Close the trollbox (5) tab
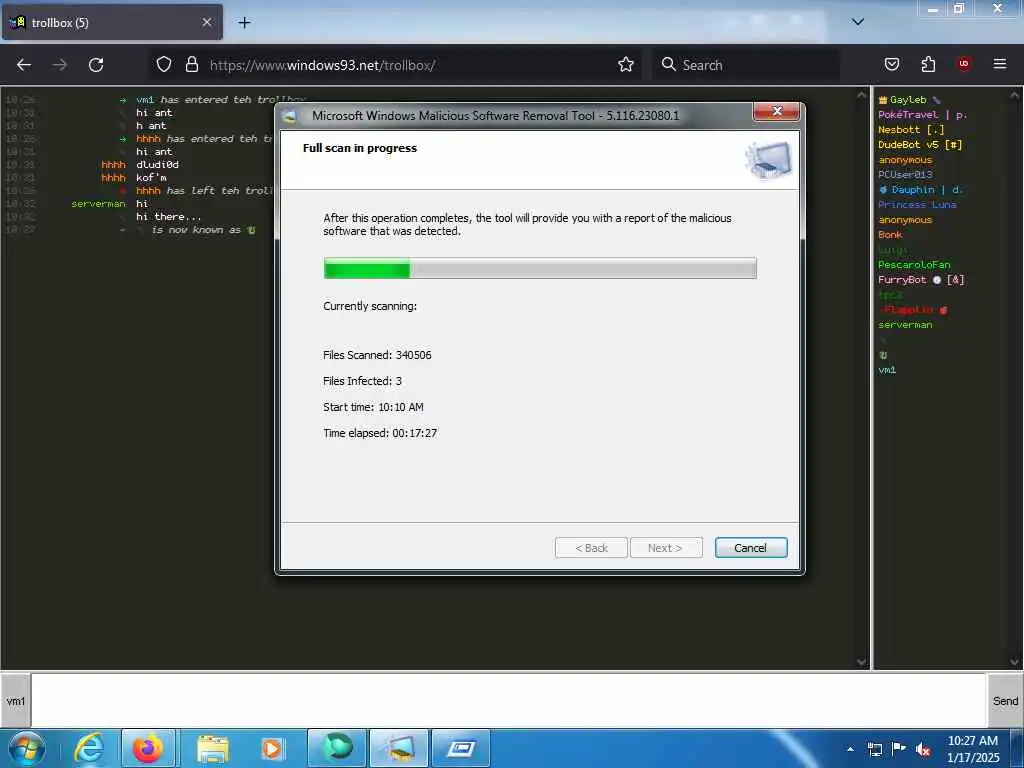The height and width of the screenshot is (768, 1024). (x=207, y=22)
